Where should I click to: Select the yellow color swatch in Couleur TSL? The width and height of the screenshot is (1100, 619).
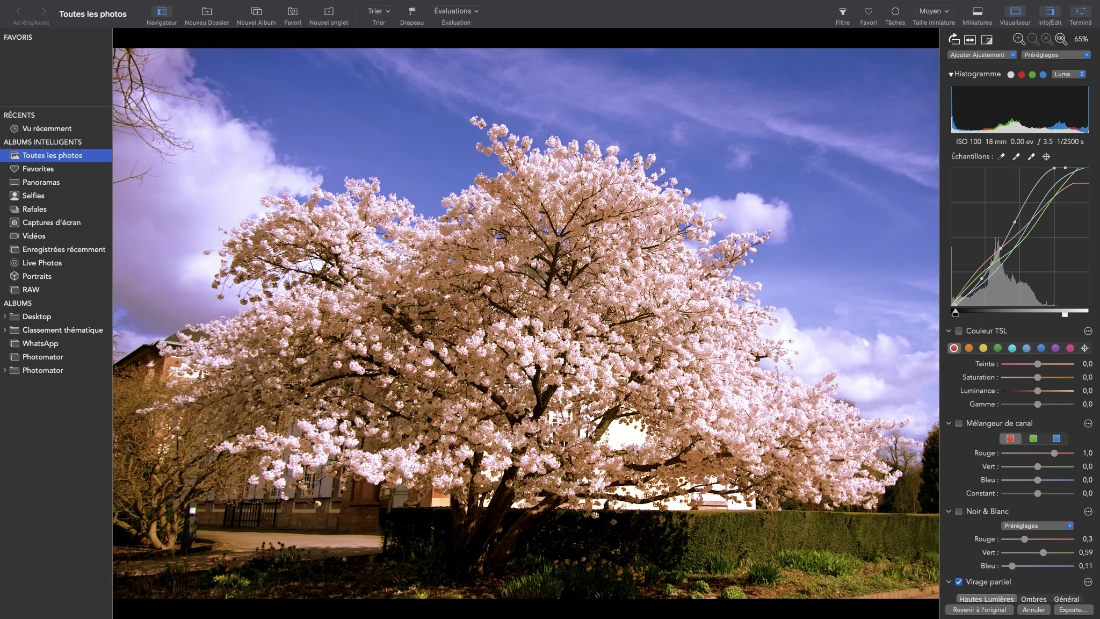coord(983,348)
